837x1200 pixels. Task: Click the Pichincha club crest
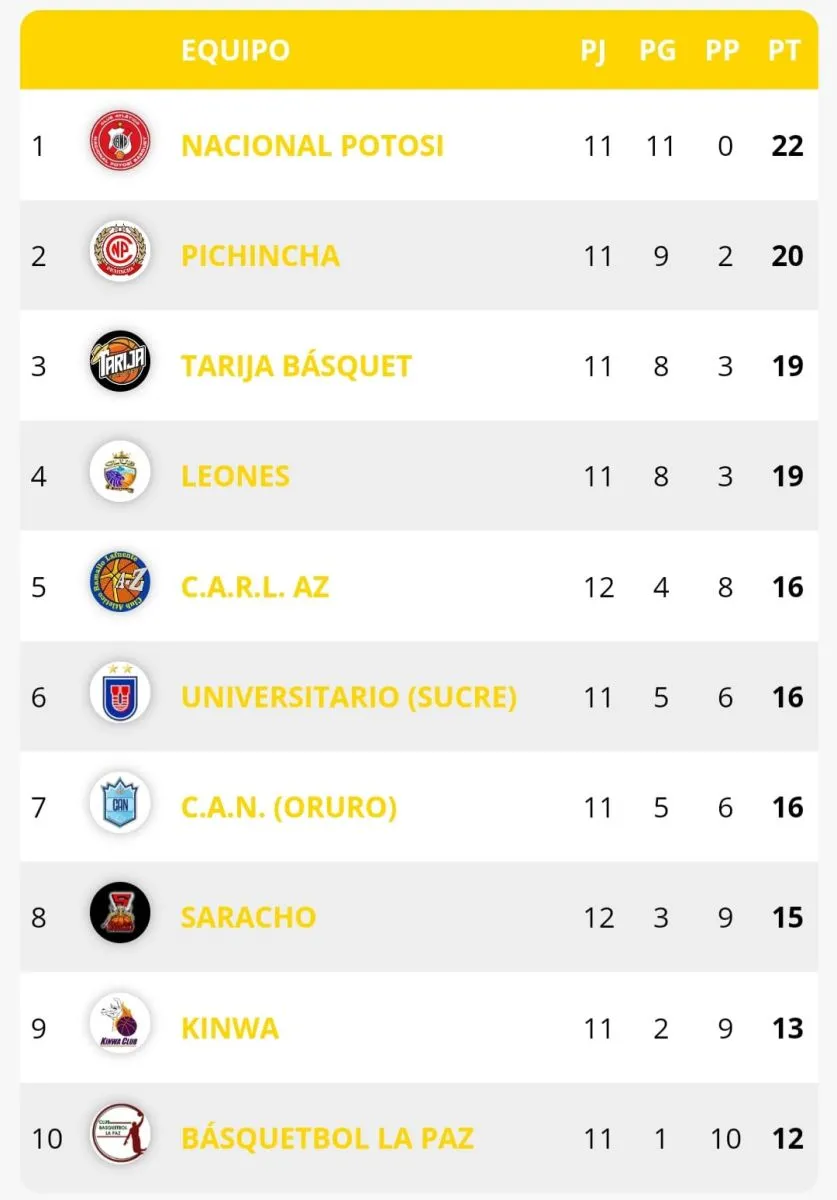[120, 256]
